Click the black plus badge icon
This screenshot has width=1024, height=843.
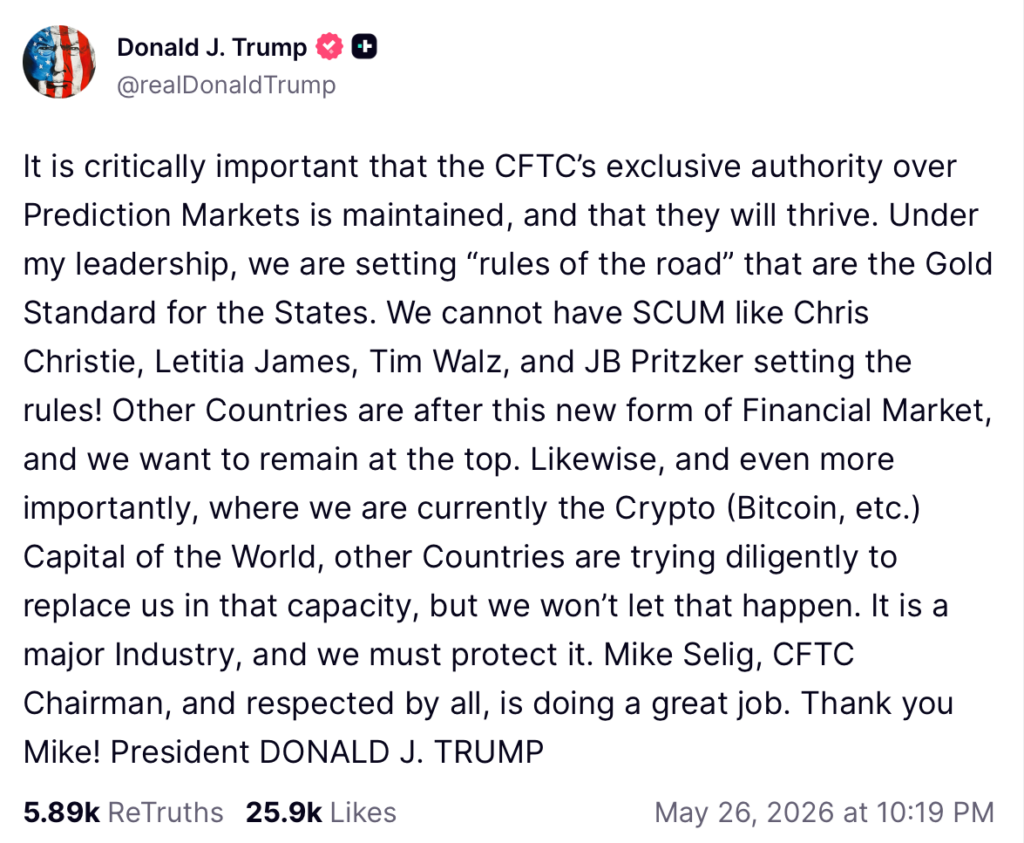point(364,47)
